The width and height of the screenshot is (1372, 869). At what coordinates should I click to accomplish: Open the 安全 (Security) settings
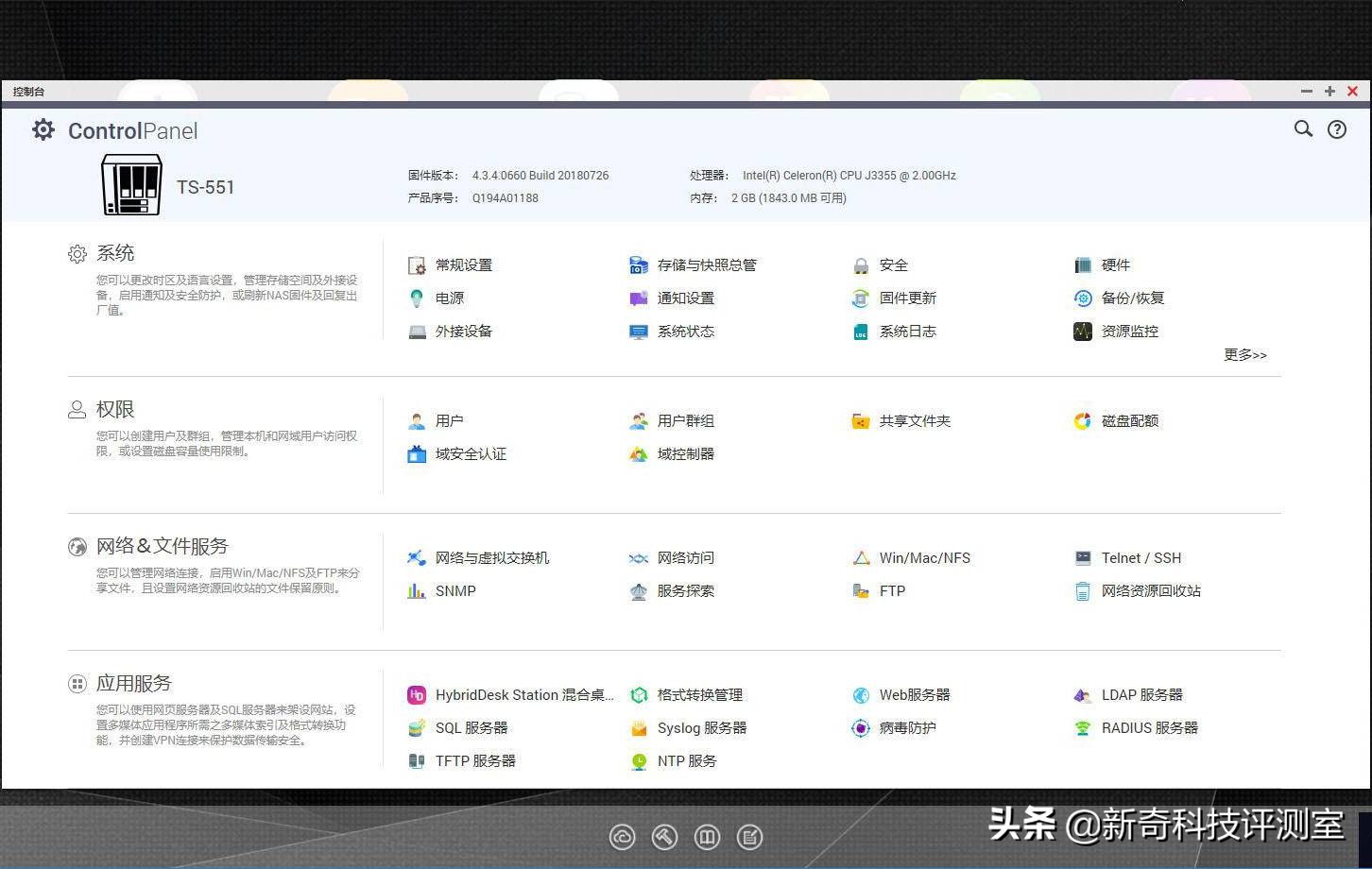click(891, 264)
